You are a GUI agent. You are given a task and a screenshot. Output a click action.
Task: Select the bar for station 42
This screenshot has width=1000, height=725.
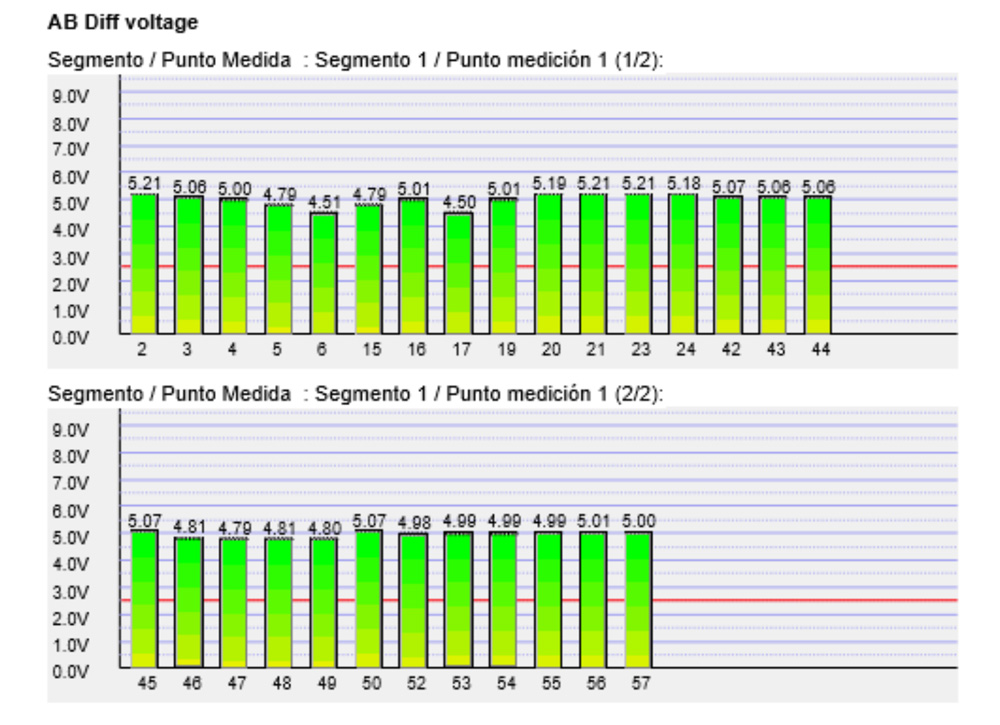pos(728,266)
